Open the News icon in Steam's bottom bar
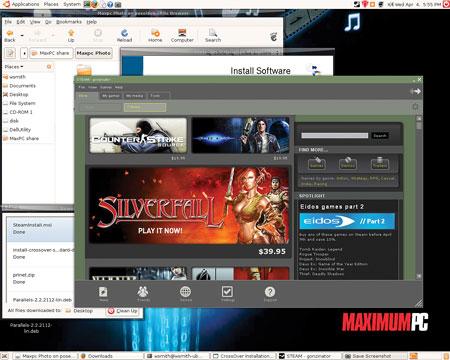Screen dimensions: 450x360 point(103,293)
